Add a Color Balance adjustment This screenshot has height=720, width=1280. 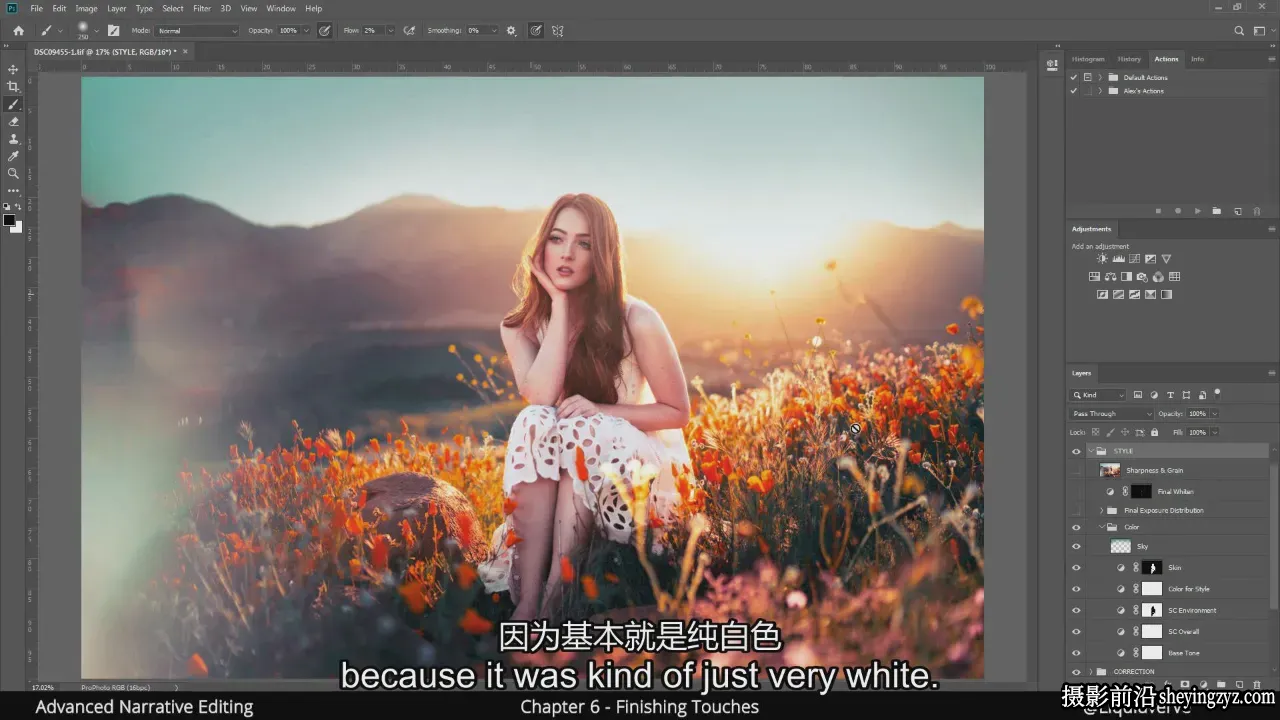click(x=1110, y=277)
